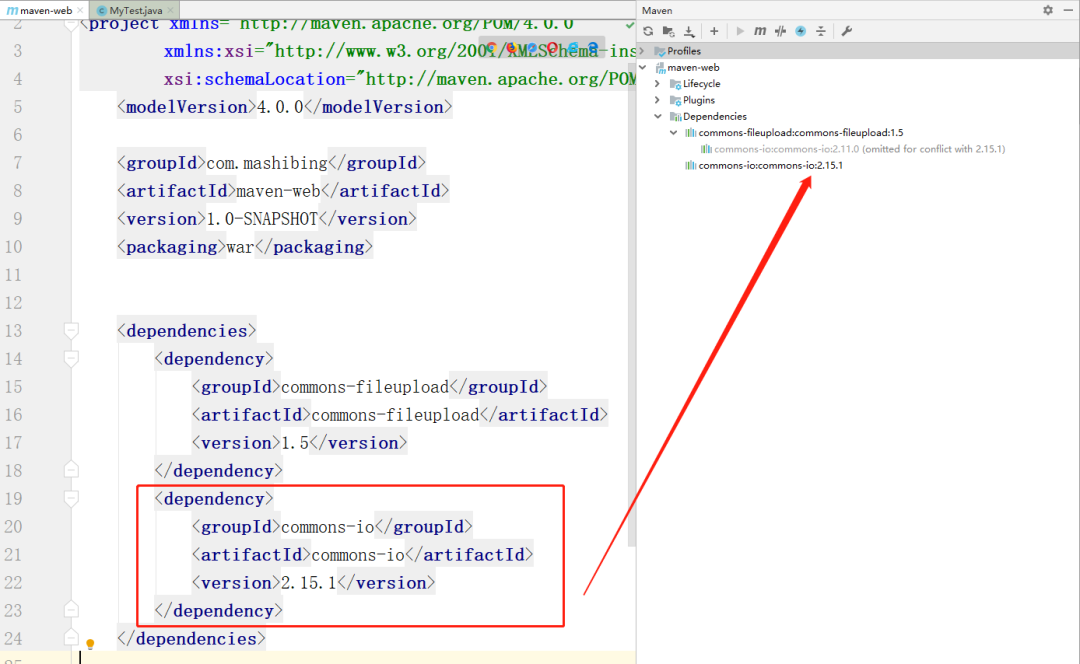Select Dependencies tree item

[714, 116]
